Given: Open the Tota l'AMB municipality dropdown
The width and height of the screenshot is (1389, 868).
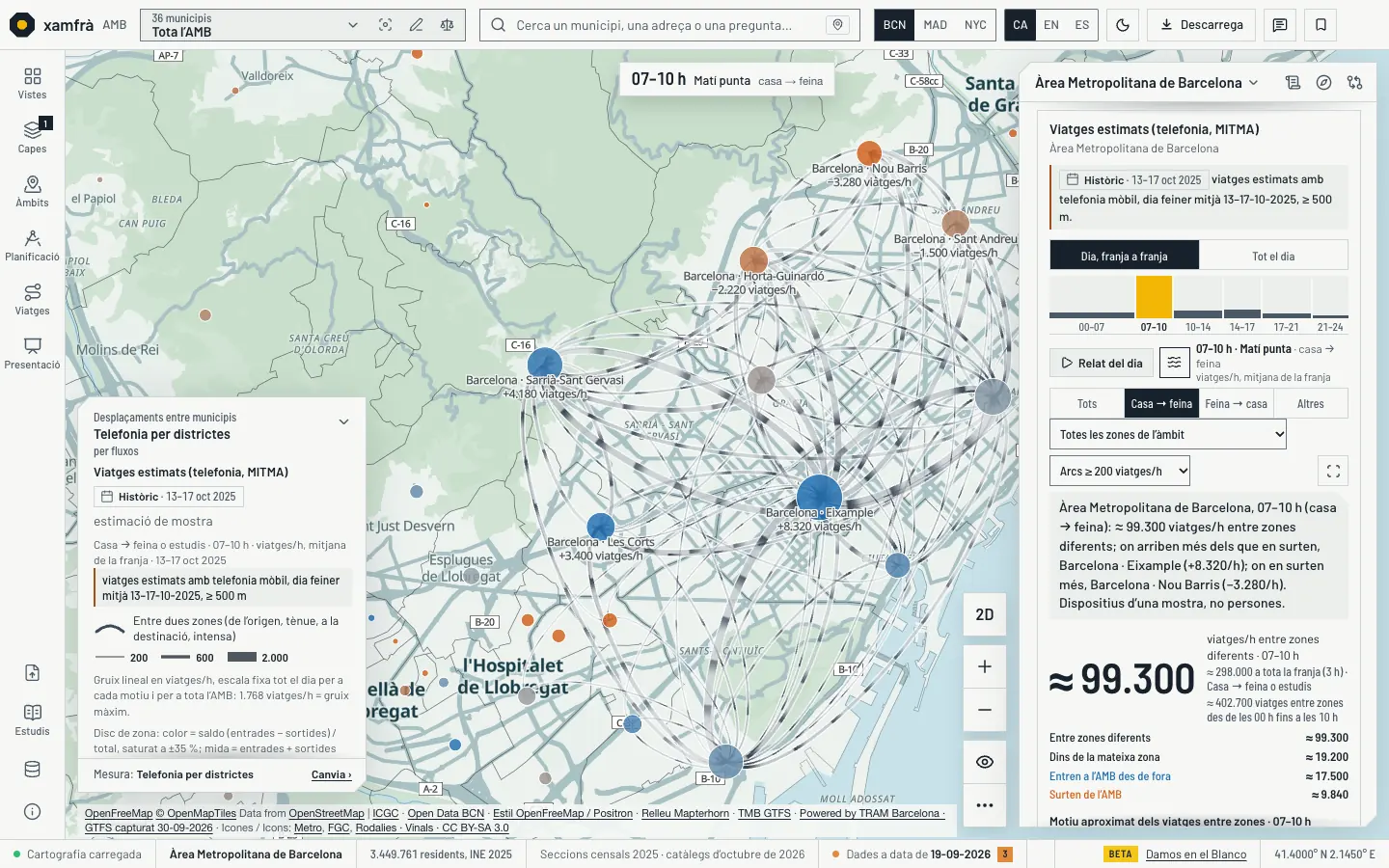Looking at the screenshot, I should point(255,25).
